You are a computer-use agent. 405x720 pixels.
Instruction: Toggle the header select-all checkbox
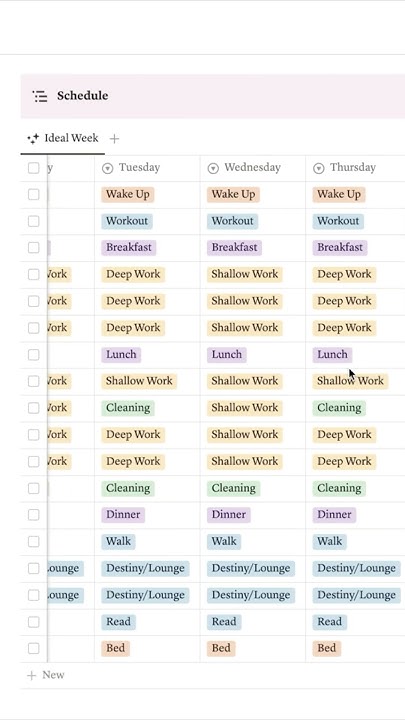(34, 168)
